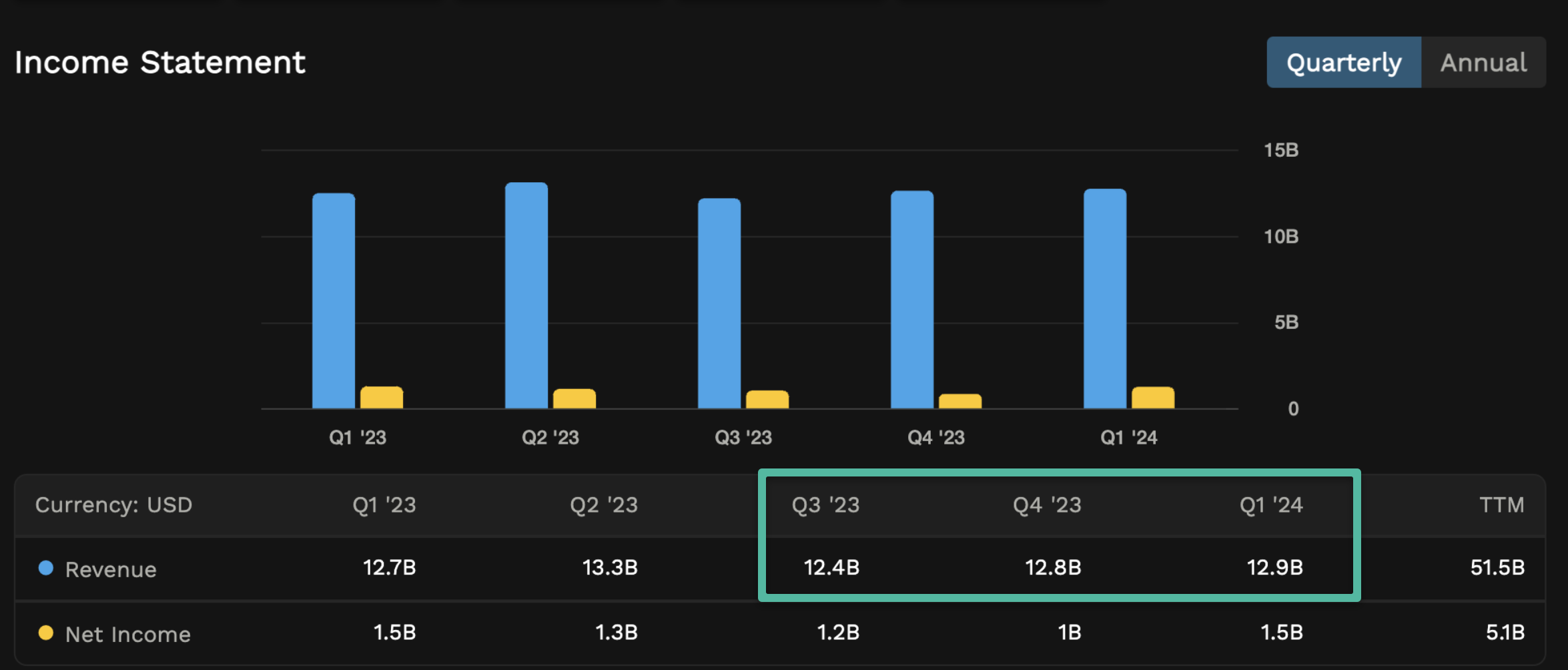Click the yellow net income bar for Q3 '23
The width and height of the screenshot is (1568, 670).
[767, 398]
